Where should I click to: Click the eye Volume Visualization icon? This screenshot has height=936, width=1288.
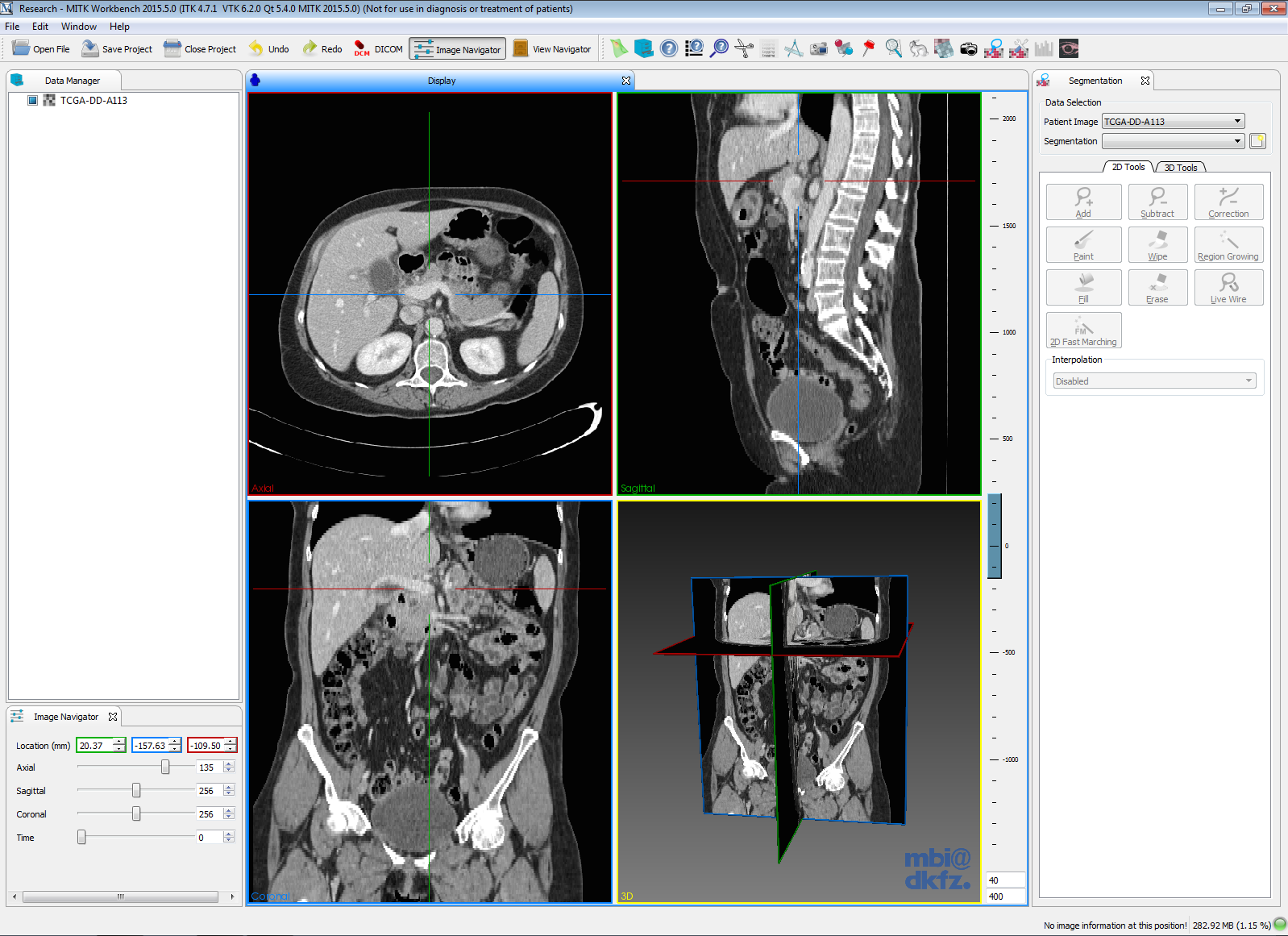tap(1069, 48)
